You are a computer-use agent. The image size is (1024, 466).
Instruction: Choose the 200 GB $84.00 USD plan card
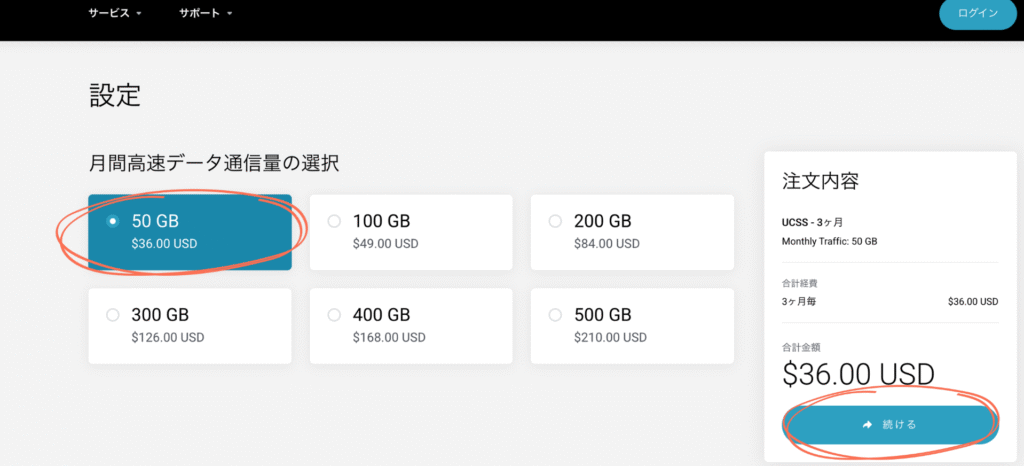tap(632, 232)
